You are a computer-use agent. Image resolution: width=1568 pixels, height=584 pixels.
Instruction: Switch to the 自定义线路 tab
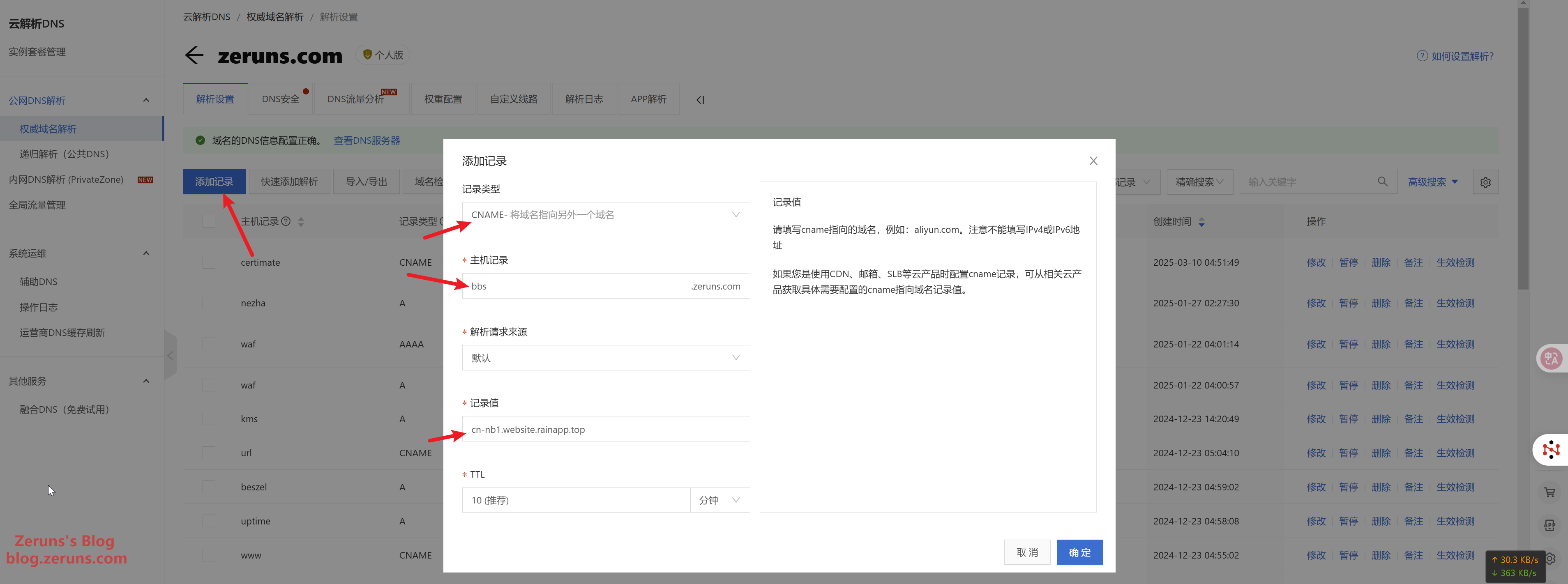(514, 99)
